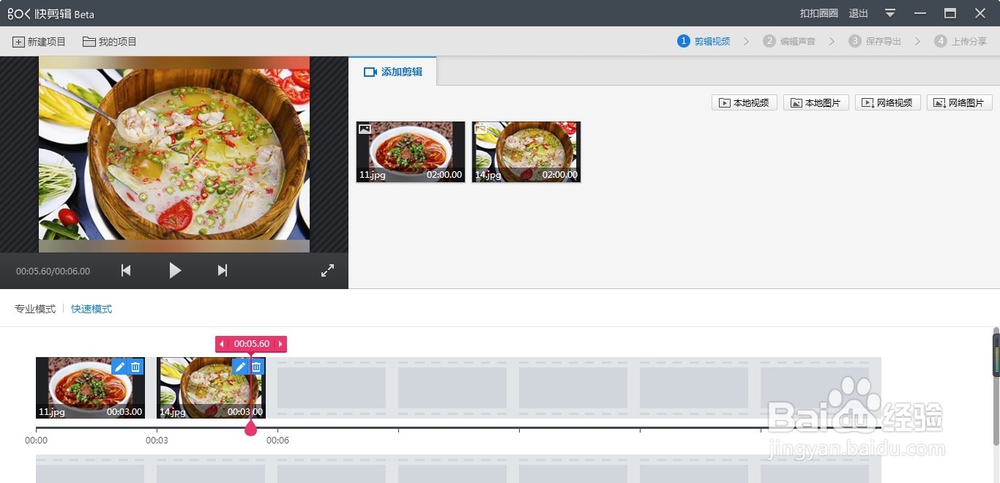The width and height of the screenshot is (1000, 483).
Task: Click 退出 to log out
Action: click(x=858, y=13)
